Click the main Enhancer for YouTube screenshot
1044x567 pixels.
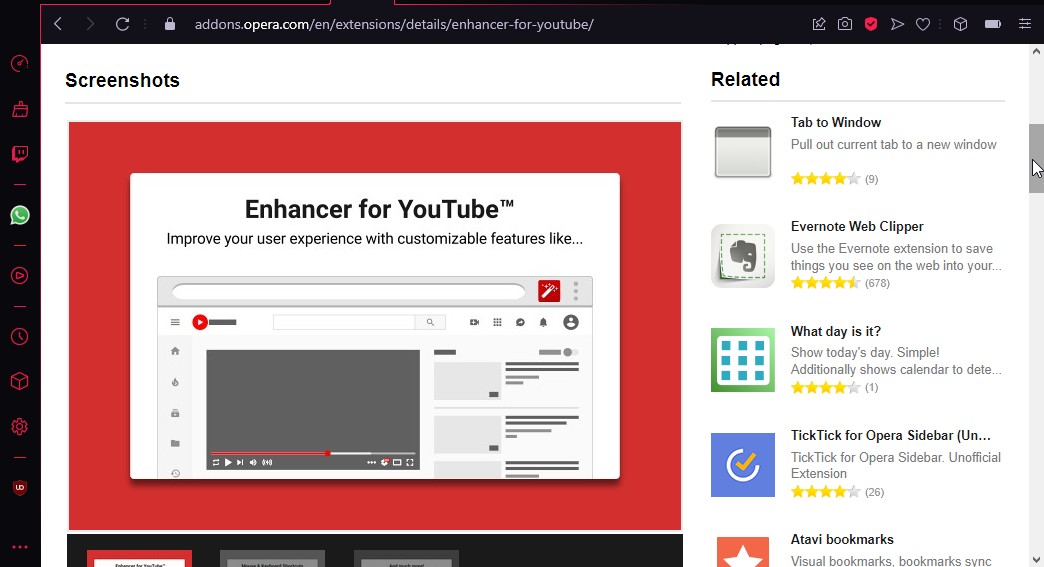pyautogui.click(x=375, y=326)
